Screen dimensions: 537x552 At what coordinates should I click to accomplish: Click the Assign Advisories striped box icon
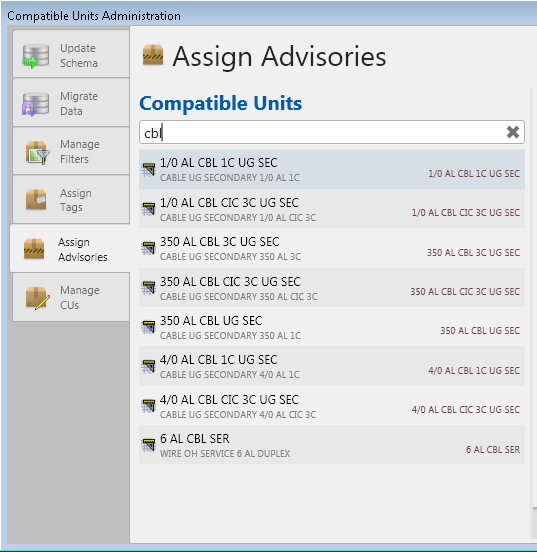click(34, 249)
